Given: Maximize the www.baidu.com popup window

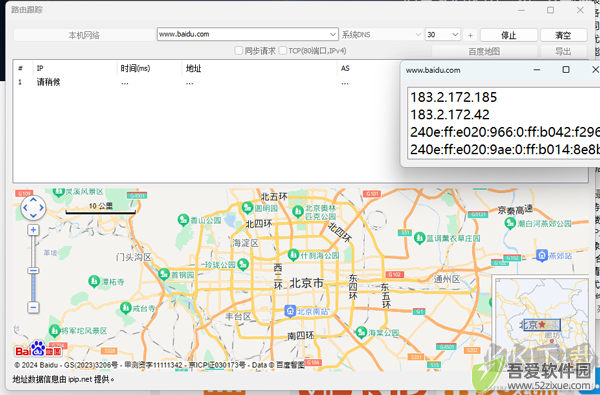Looking at the screenshot, I should 566,70.
